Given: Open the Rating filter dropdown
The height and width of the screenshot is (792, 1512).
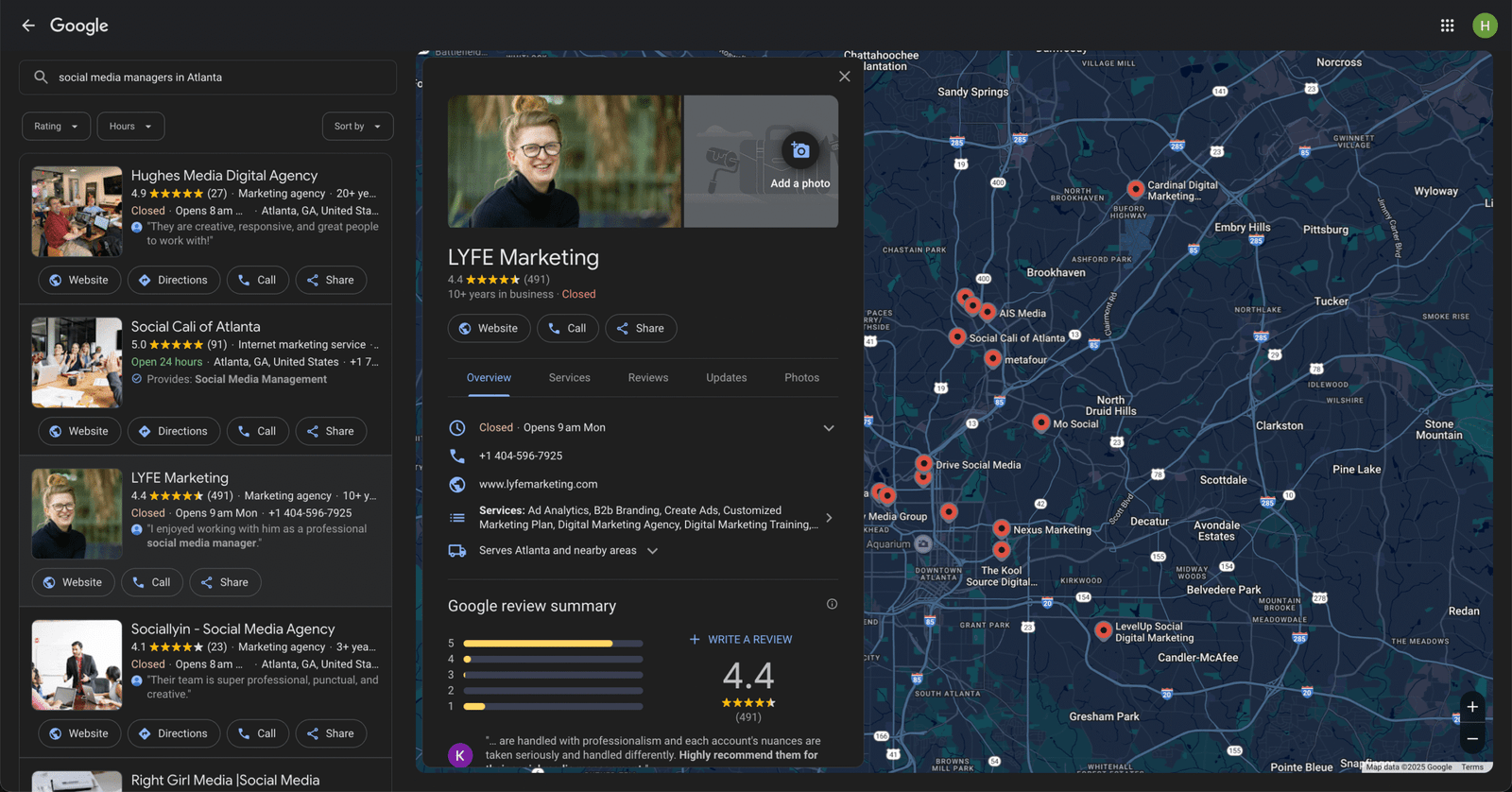Looking at the screenshot, I should tap(57, 127).
